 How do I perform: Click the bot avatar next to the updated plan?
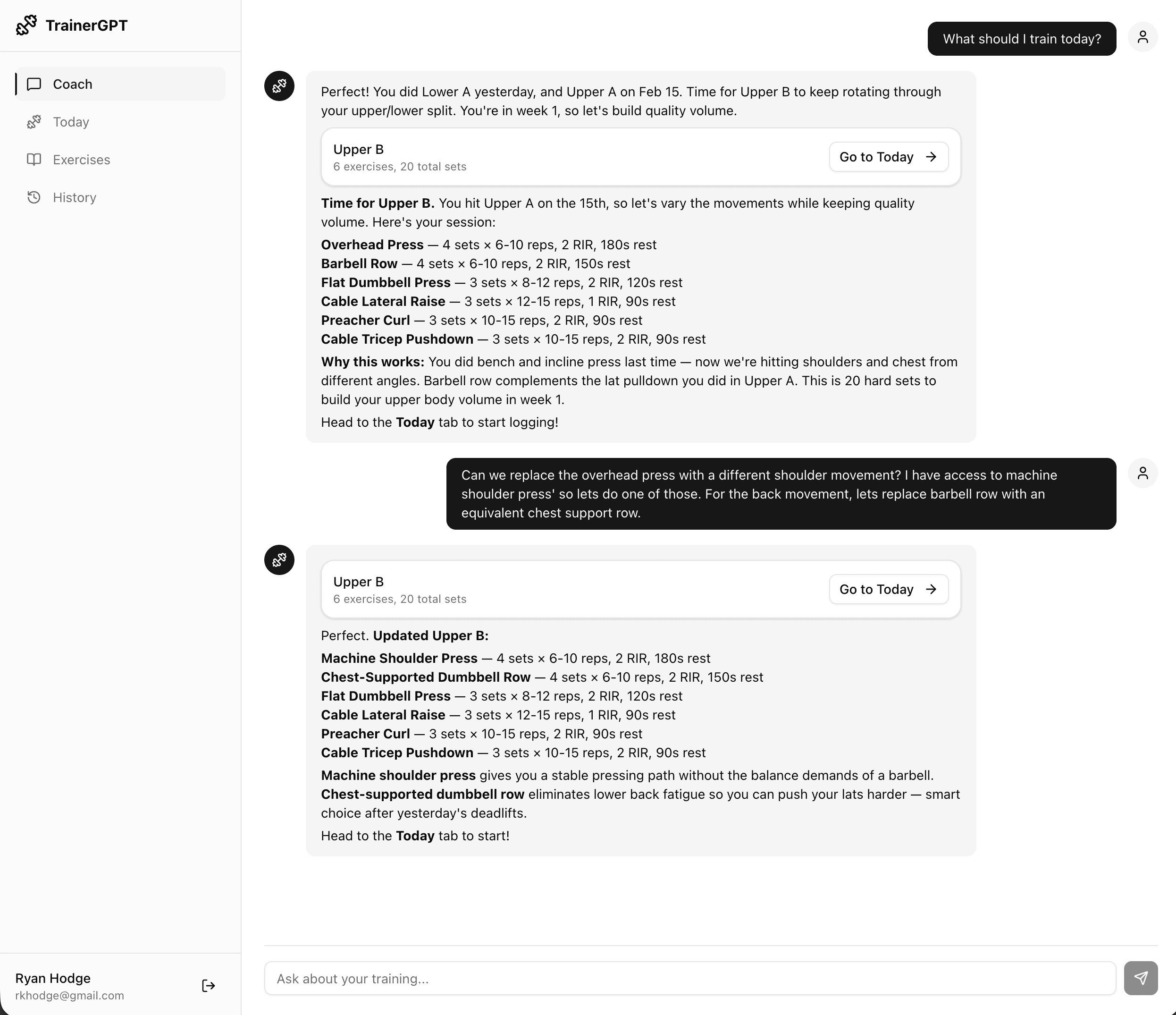[x=279, y=560]
